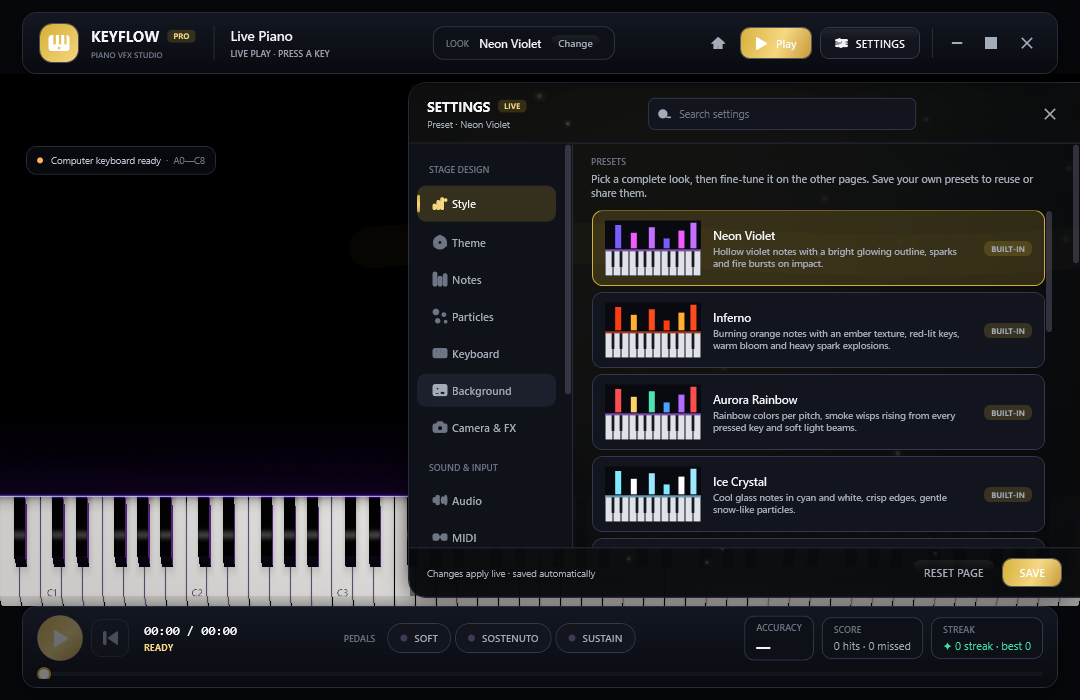Click the Keyboard icon in sidebar
The image size is (1080, 700).
click(x=439, y=353)
